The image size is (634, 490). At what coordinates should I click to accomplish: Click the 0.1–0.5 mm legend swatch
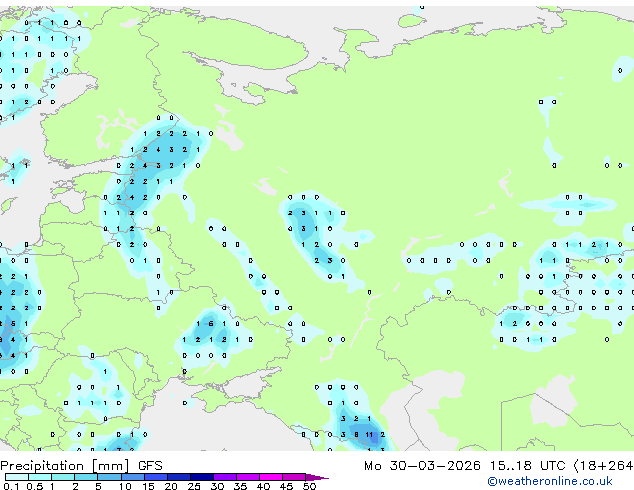coord(17,477)
